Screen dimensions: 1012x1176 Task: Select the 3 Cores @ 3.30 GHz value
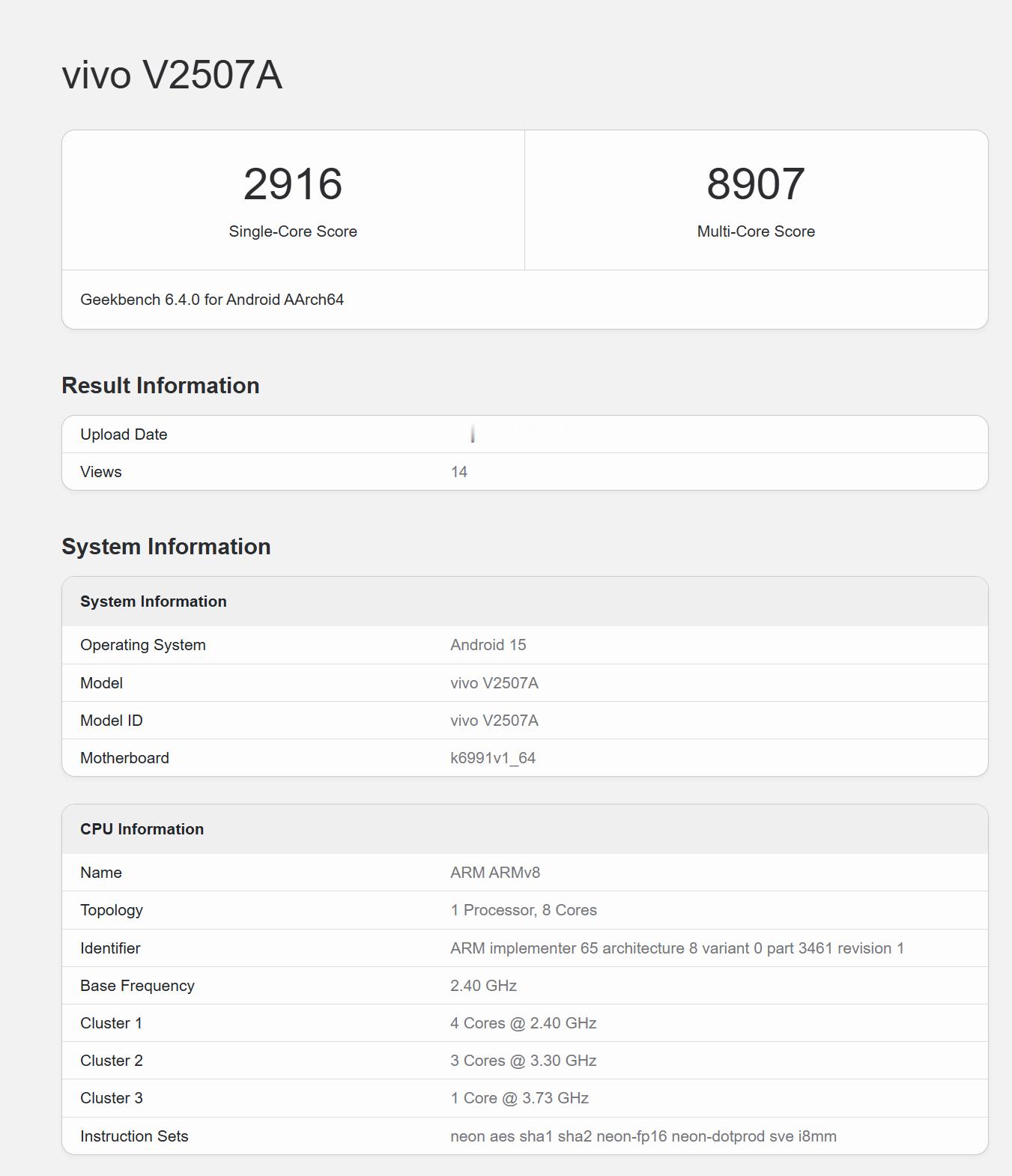[524, 1061]
